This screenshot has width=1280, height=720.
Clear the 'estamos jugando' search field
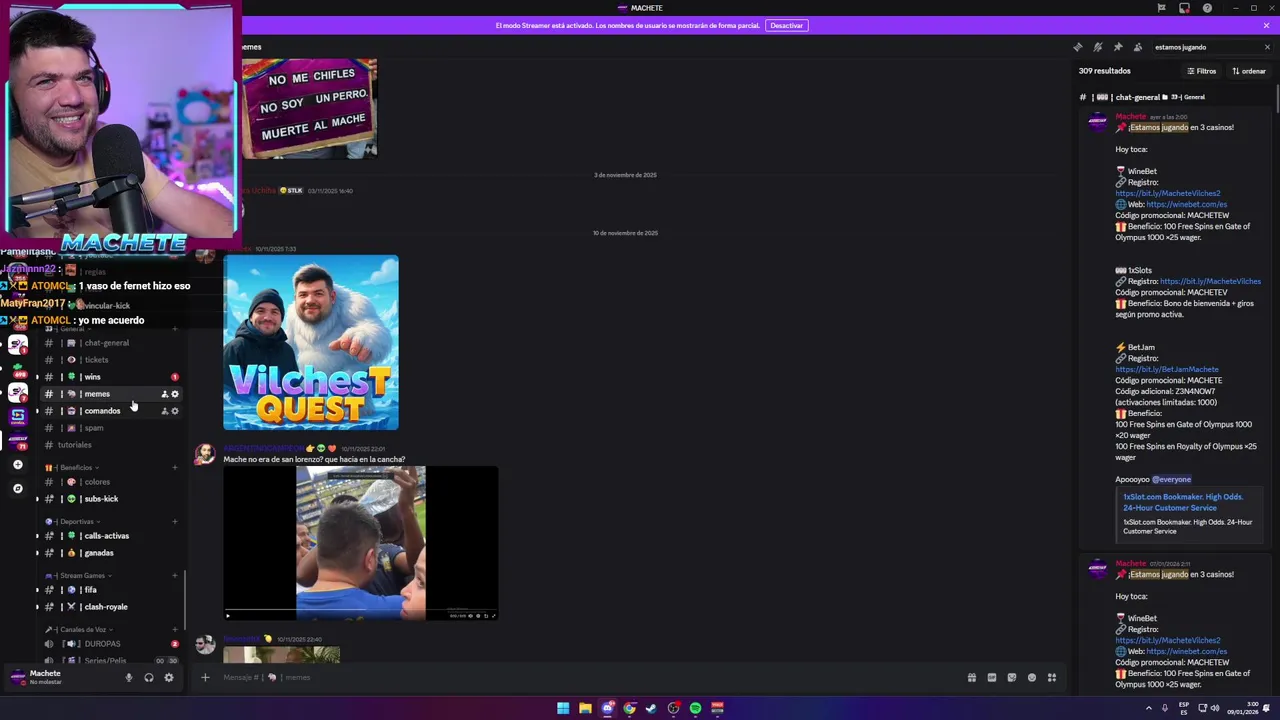point(1267,47)
